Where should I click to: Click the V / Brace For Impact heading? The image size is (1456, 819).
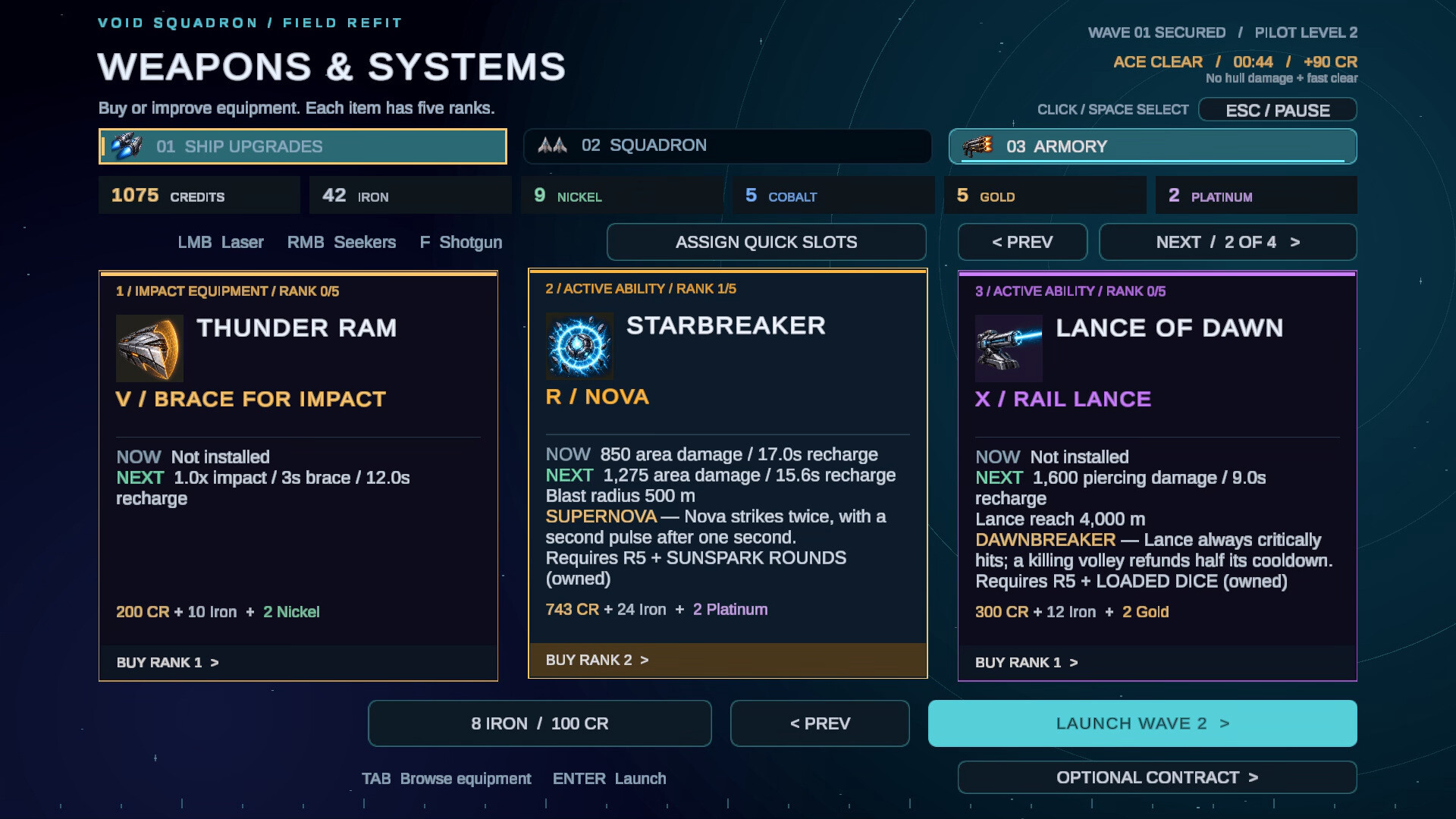tap(251, 399)
